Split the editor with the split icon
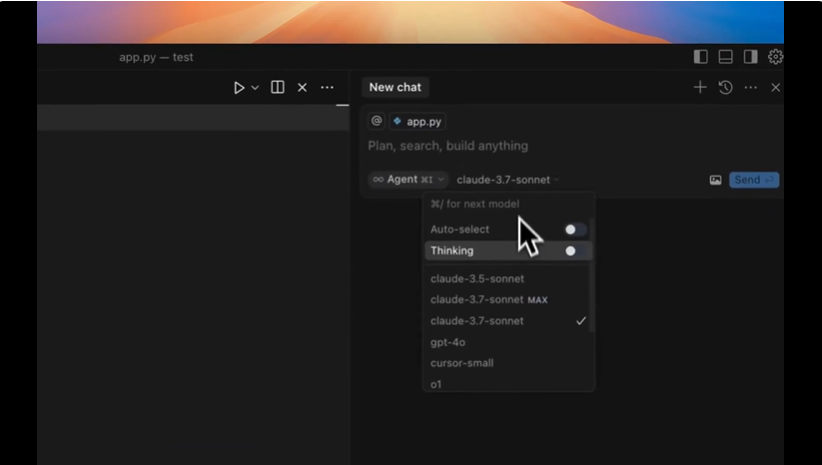The image size is (822, 465). (x=277, y=87)
